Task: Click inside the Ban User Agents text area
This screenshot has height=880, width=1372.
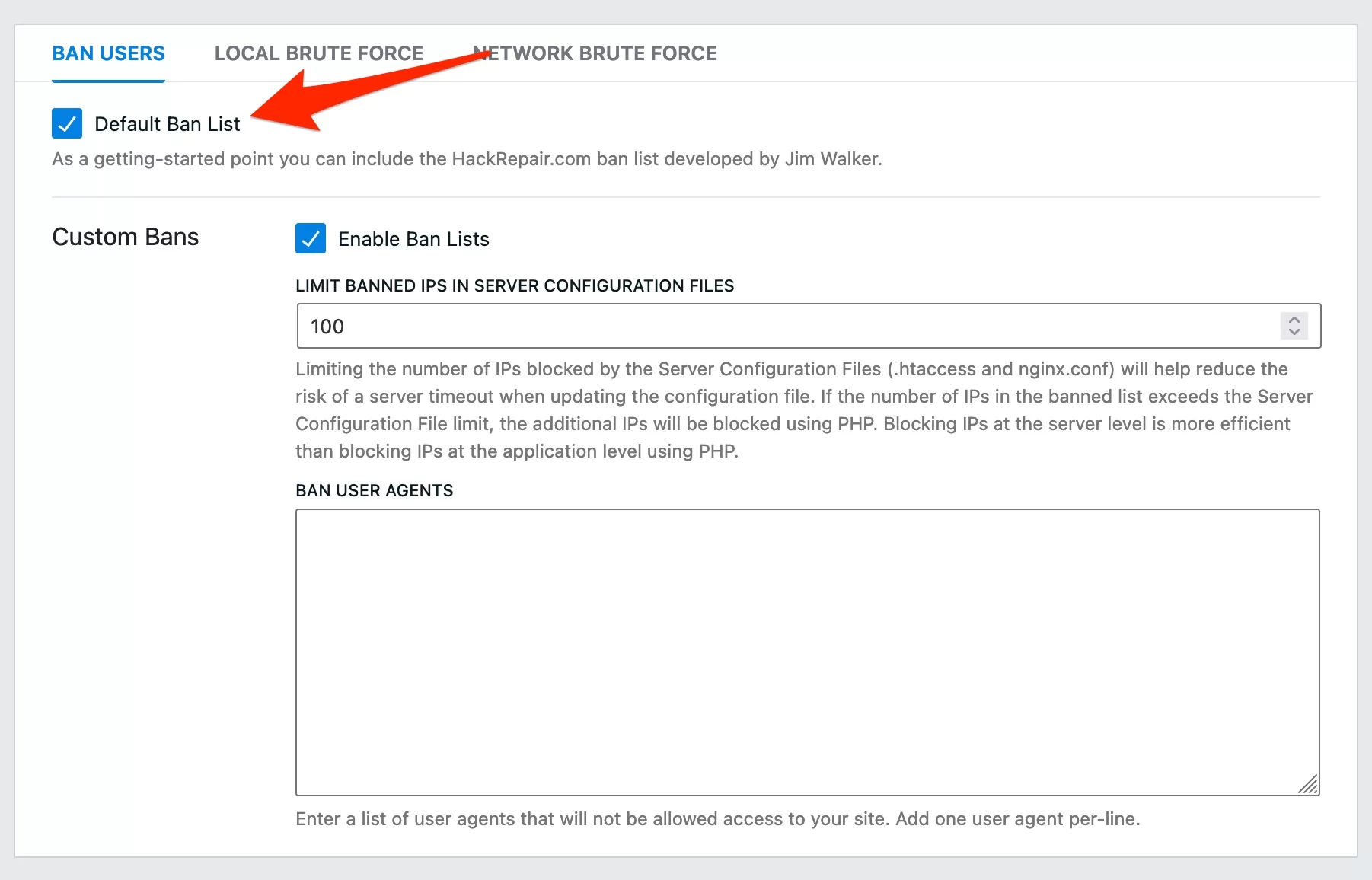Action: pyautogui.click(x=807, y=652)
